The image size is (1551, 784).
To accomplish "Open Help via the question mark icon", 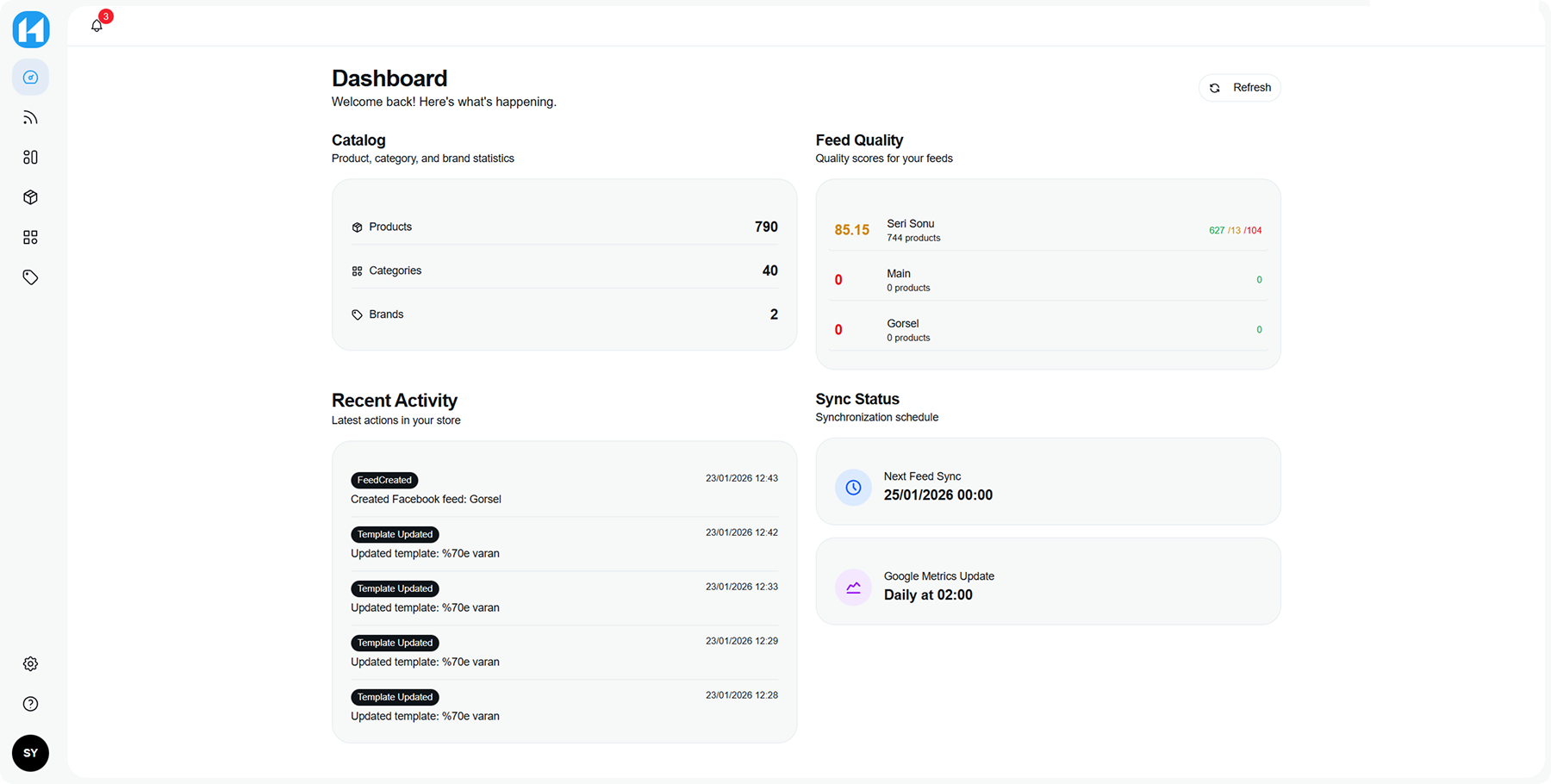I will click(x=30, y=704).
